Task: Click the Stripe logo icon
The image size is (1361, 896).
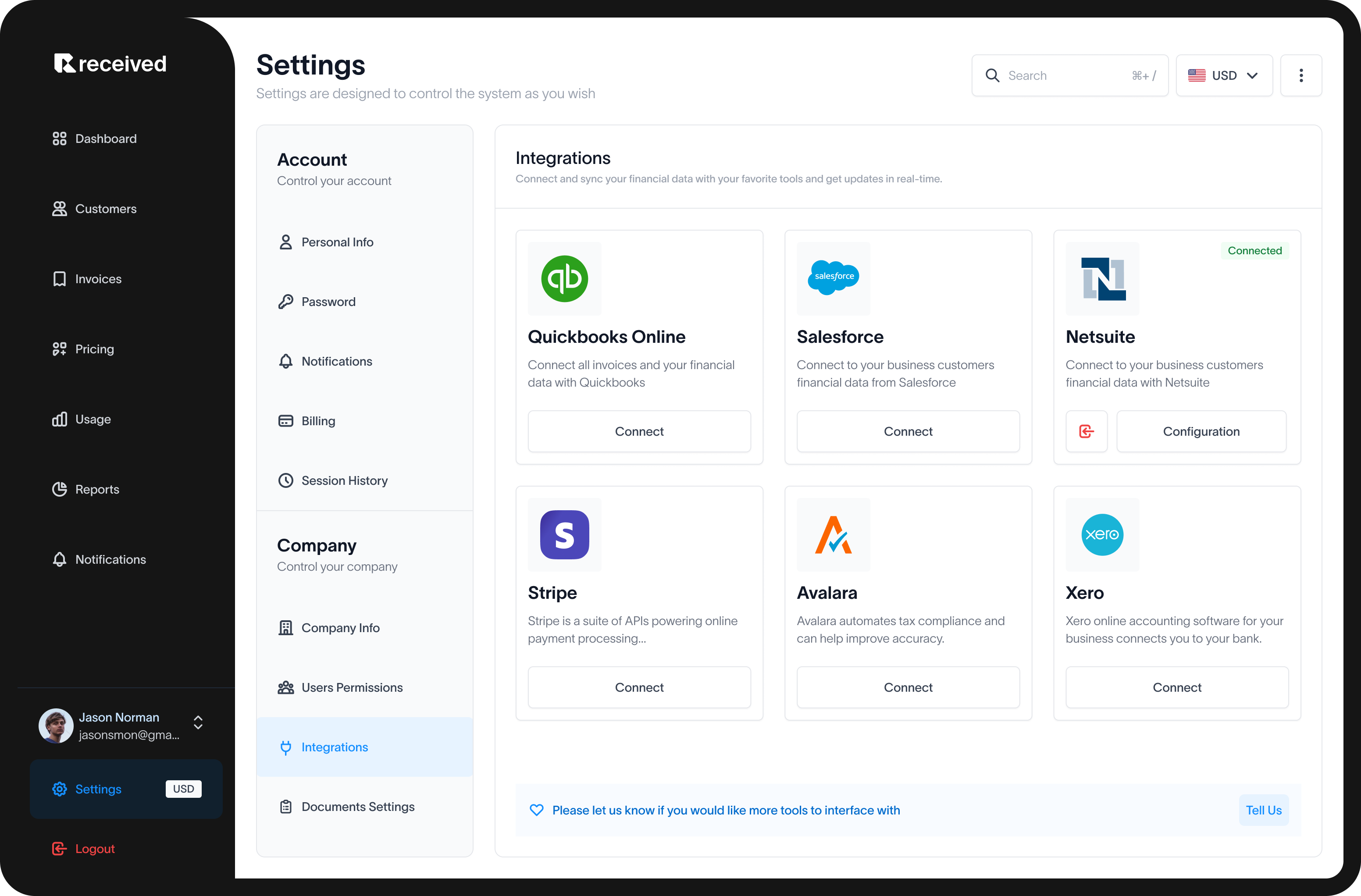Action: (564, 535)
